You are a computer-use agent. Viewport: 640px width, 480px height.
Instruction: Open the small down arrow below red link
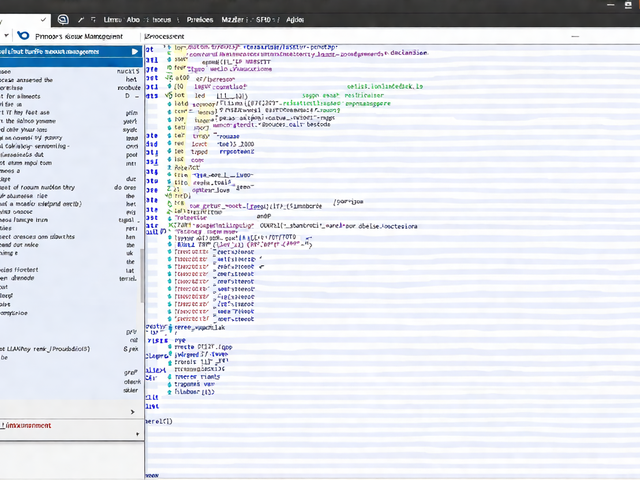138,434
